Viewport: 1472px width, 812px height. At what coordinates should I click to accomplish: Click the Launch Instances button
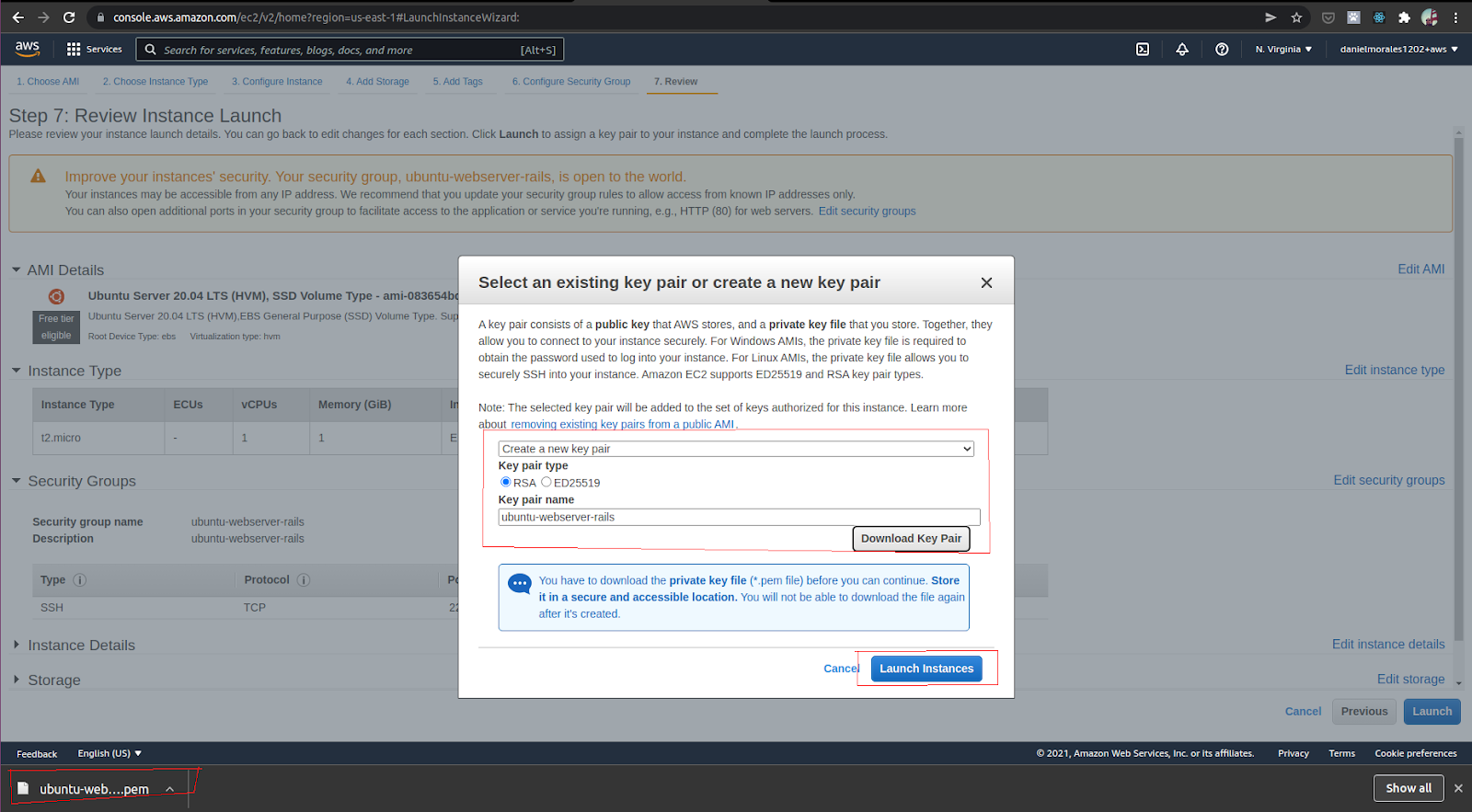(x=926, y=669)
